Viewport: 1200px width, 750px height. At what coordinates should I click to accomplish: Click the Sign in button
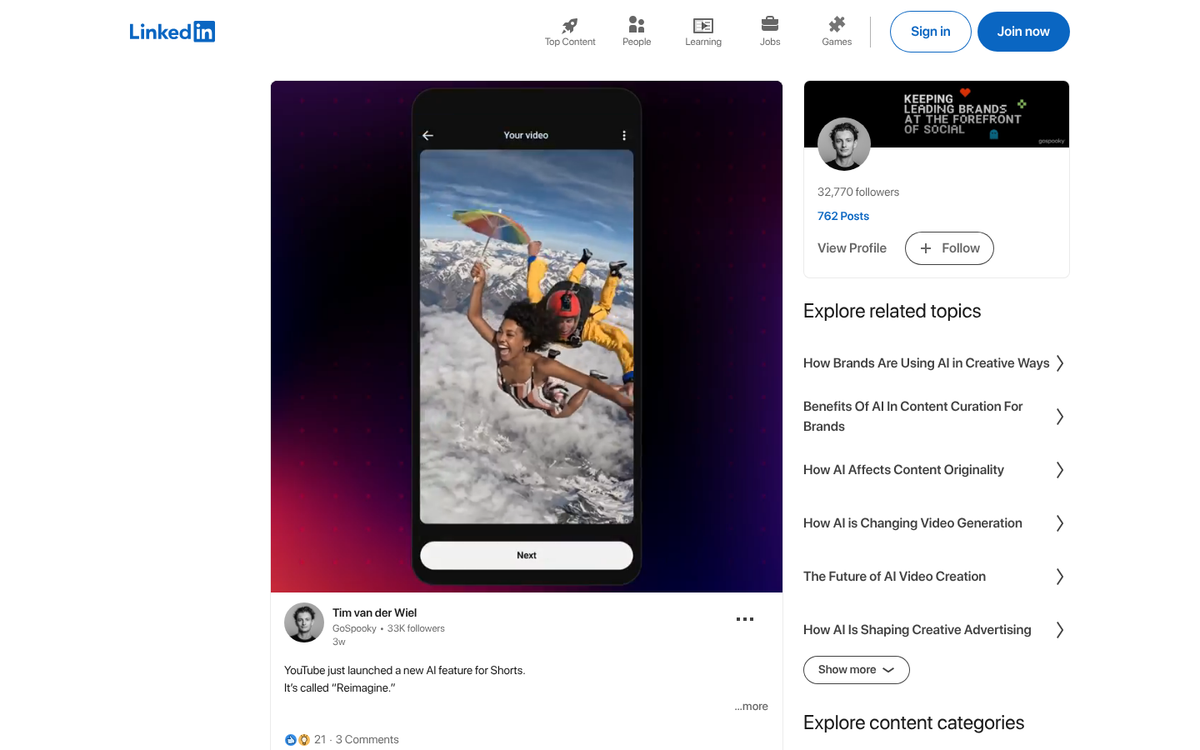[x=930, y=32]
